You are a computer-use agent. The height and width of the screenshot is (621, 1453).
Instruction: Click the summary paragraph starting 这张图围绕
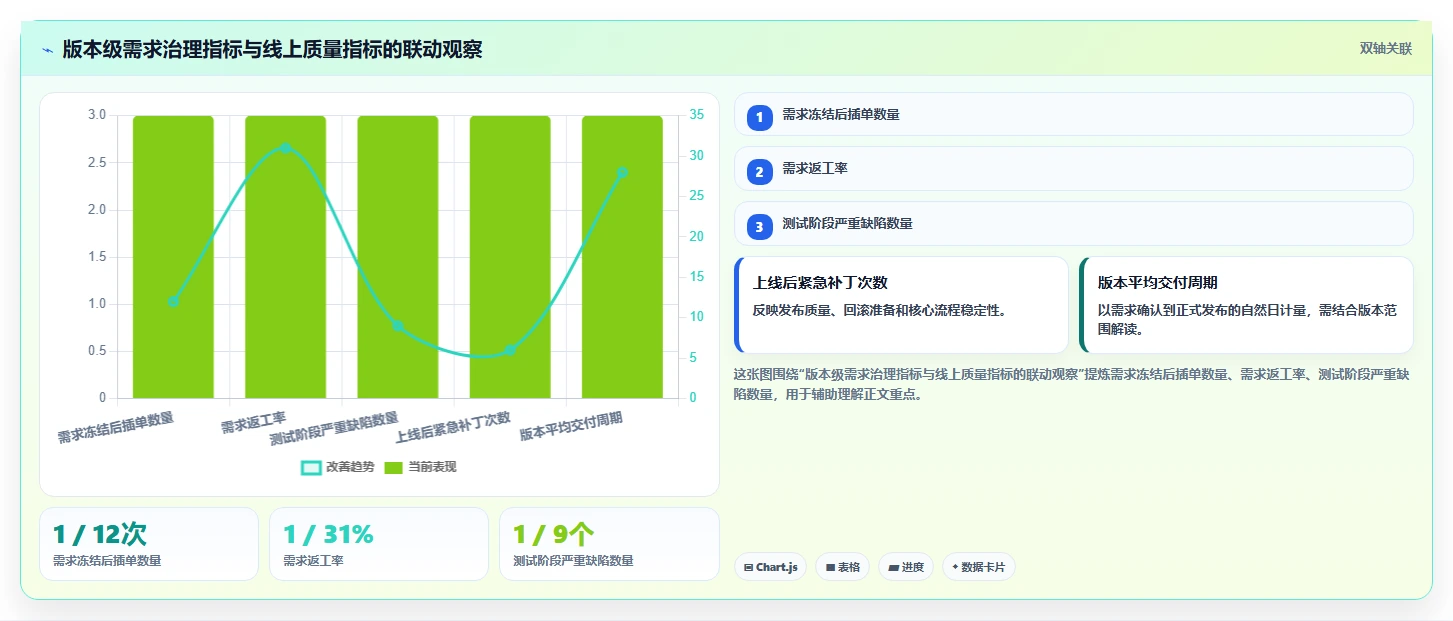coord(1071,384)
